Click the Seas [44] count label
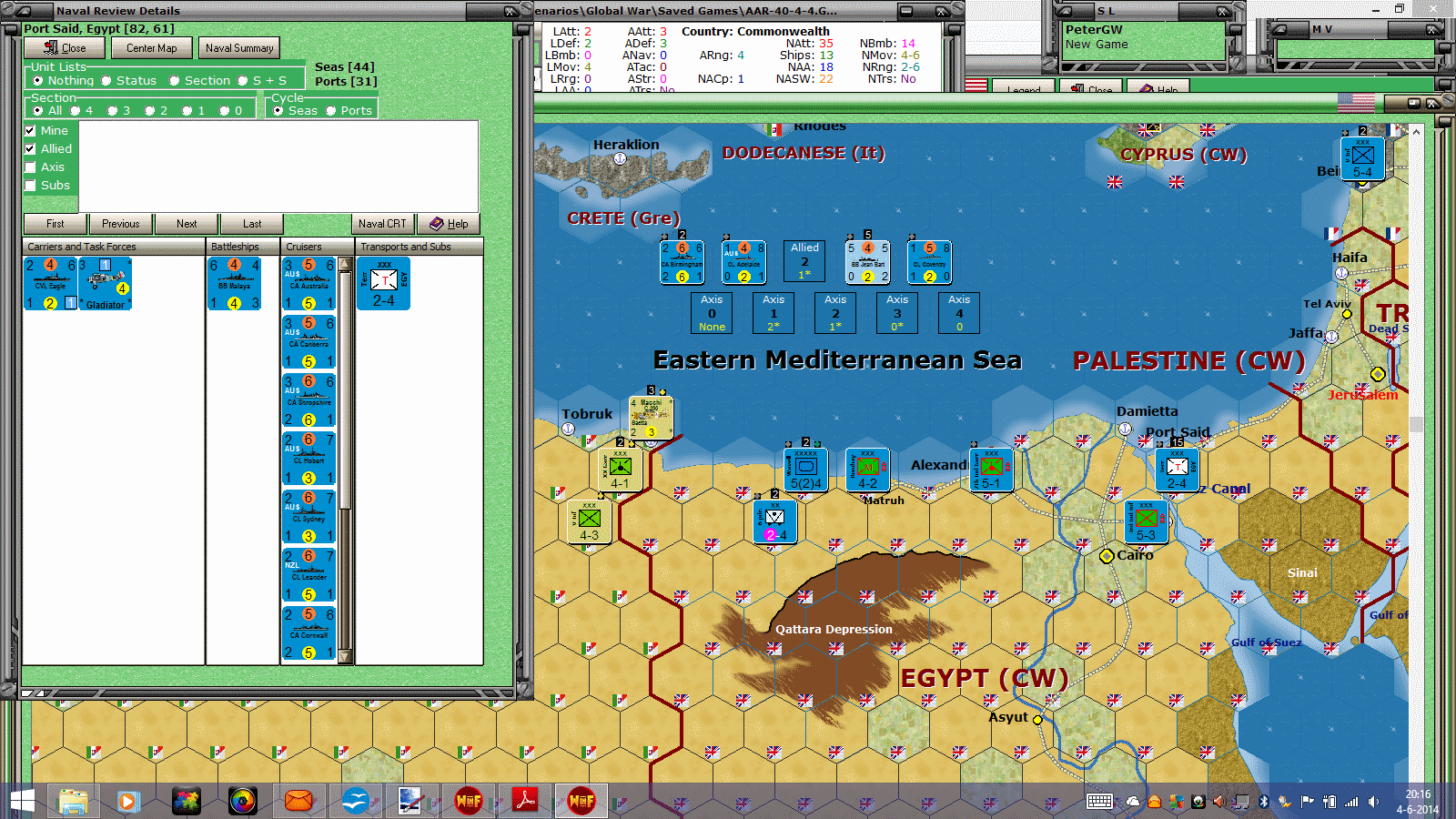 click(345, 67)
